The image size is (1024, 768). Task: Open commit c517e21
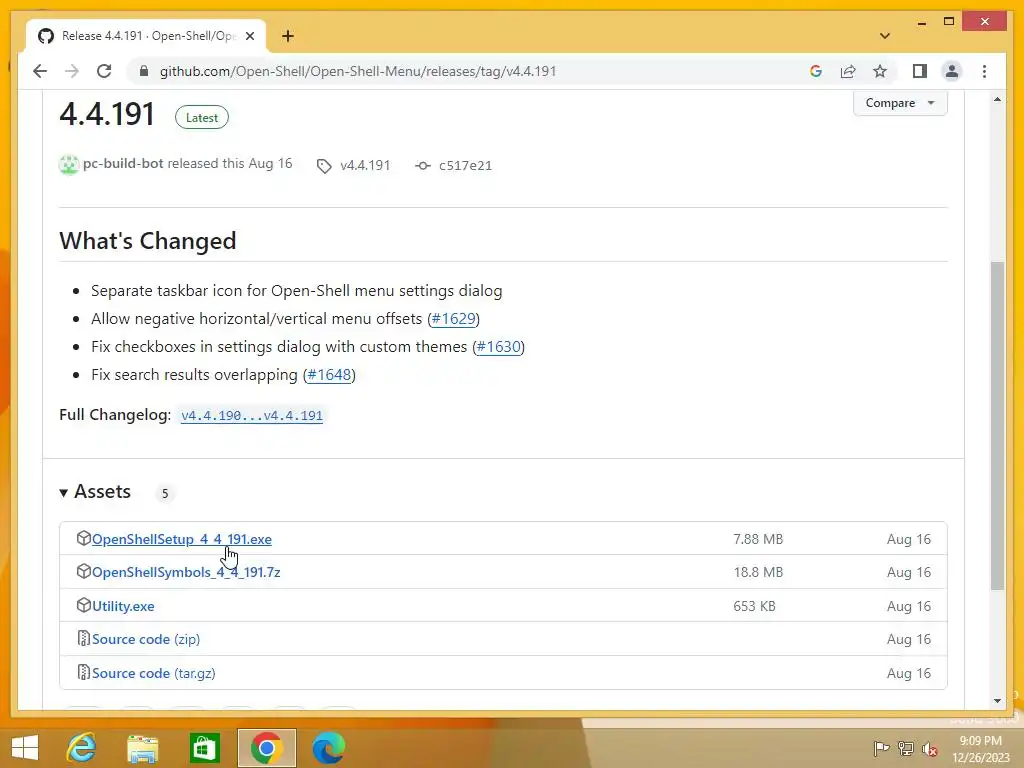click(x=465, y=166)
